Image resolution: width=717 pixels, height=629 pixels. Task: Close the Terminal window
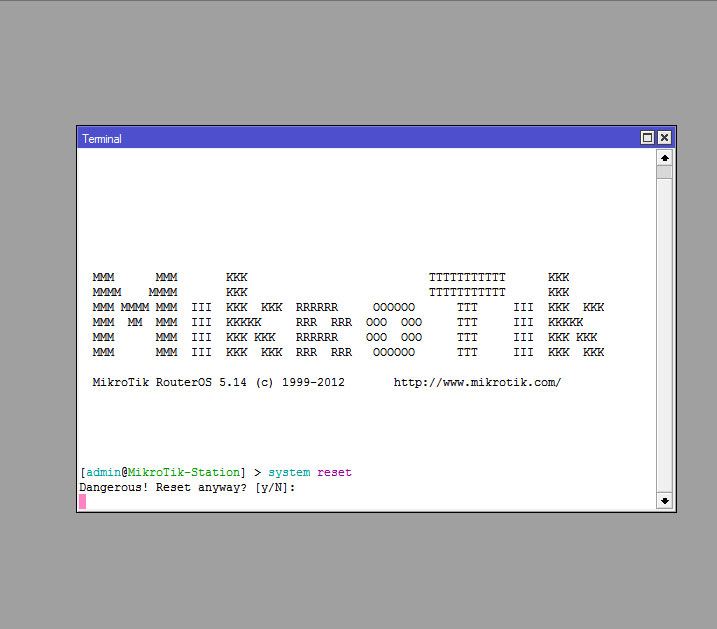point(664,138)
